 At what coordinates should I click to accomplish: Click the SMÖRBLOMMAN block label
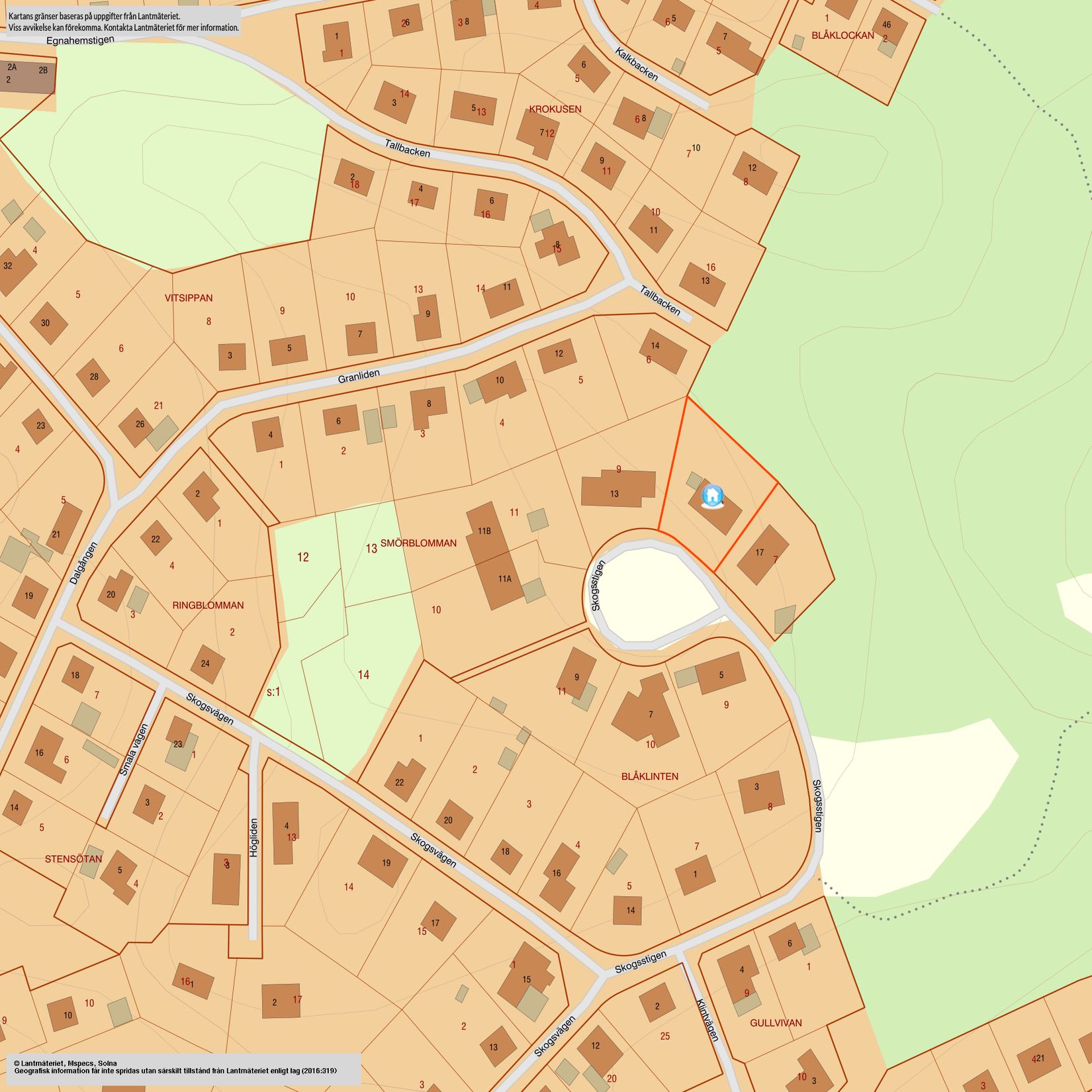pyautogui.click(x=418, y=543)
